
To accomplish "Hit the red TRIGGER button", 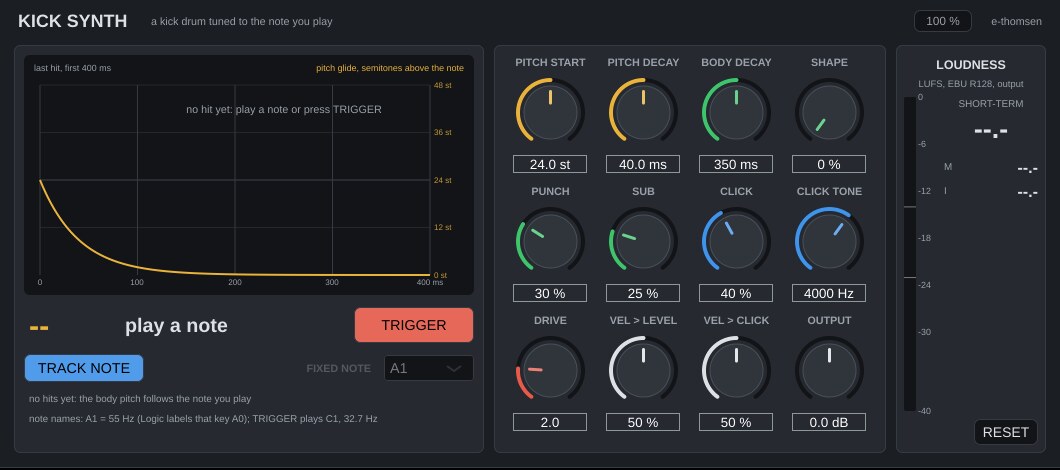I will [414, 325].
